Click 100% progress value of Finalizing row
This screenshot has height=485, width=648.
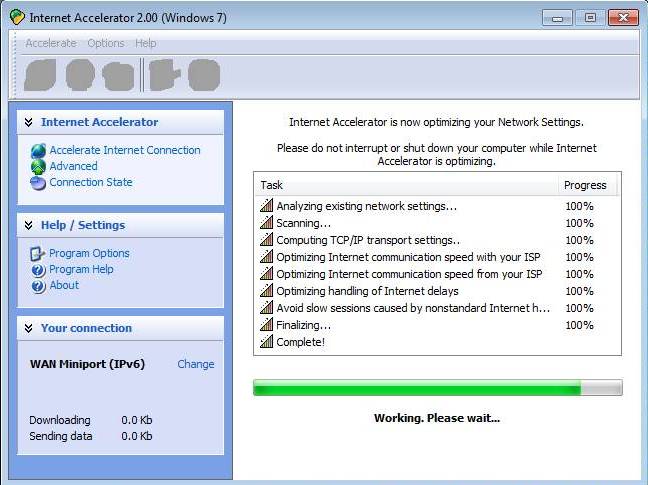coord(579,325)
